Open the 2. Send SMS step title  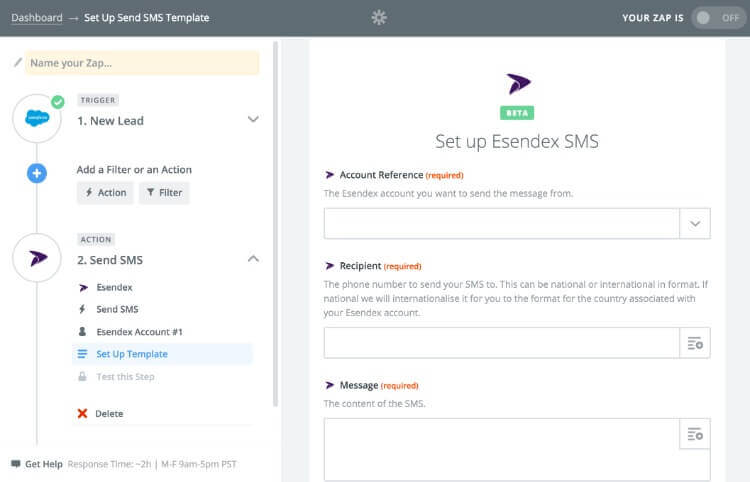tap(110, 260)
